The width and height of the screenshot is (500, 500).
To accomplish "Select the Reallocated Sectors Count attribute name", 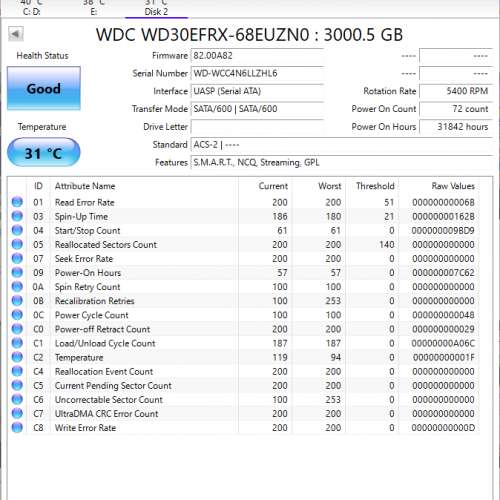I will point(106,244).
